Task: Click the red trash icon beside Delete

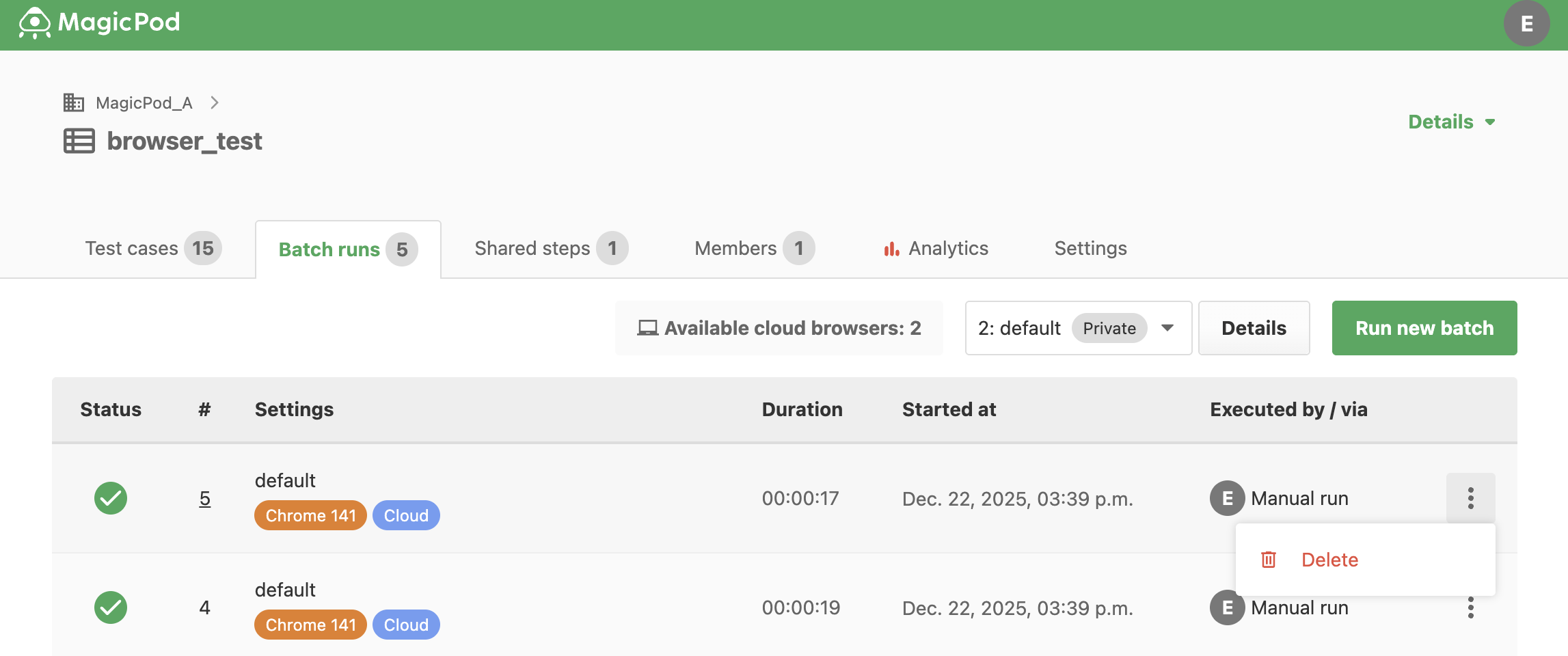Action: point(1269,560)
